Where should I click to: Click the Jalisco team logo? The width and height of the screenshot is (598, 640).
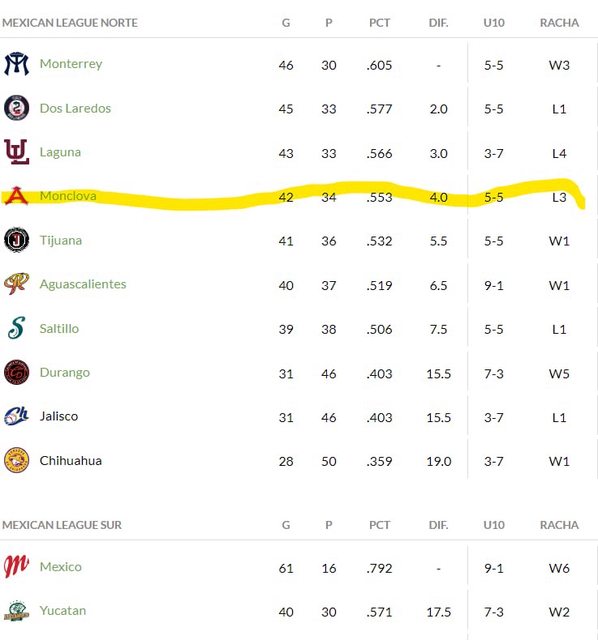pos(16,416)
